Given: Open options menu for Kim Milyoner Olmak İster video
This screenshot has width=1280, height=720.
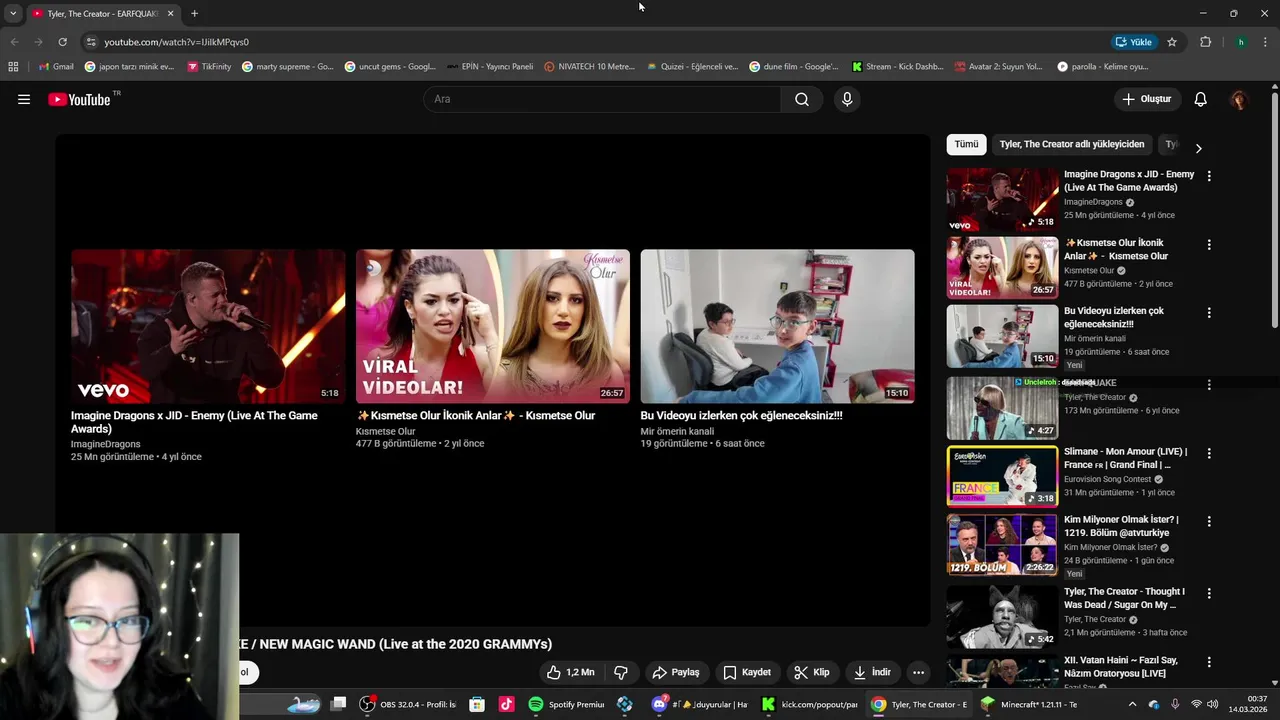Looking at the screenshot, I should (x=1209, y=521).
